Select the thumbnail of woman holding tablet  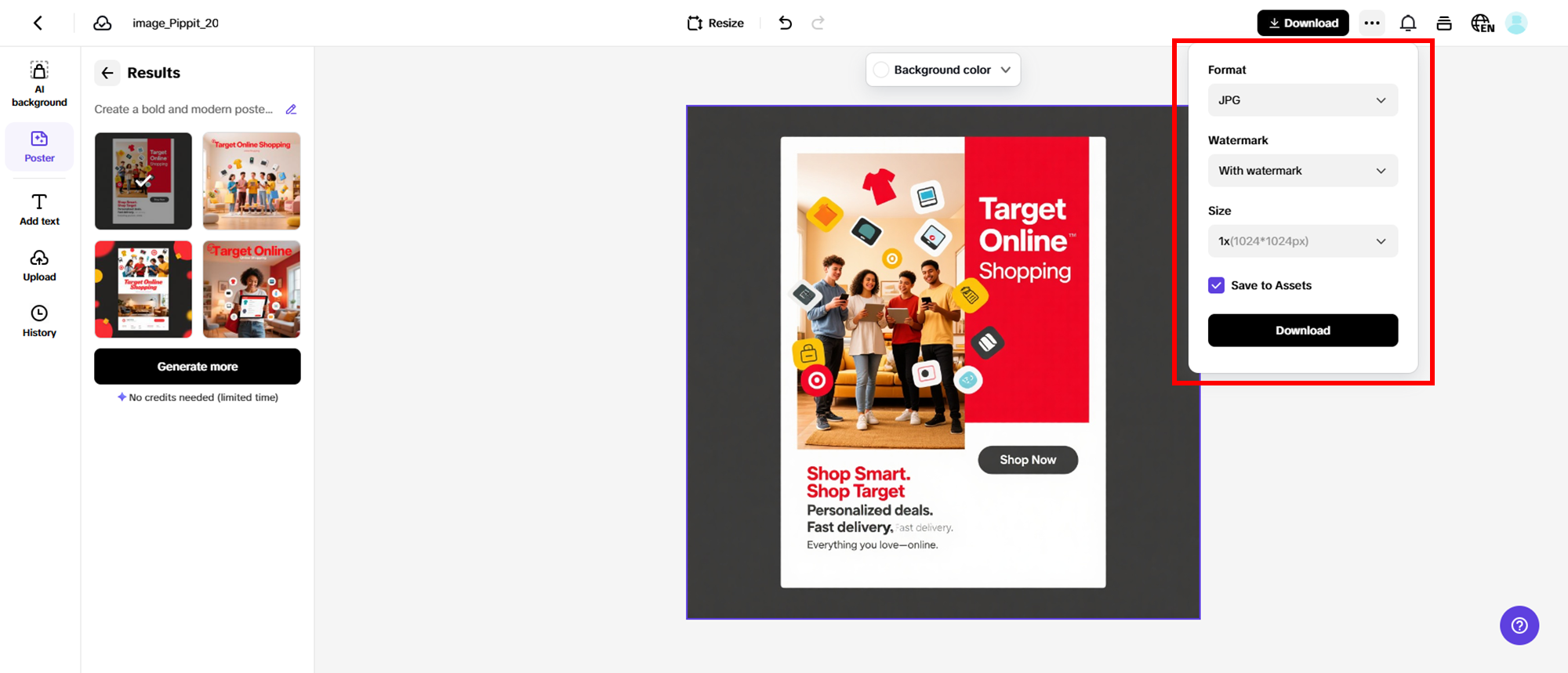coord(252,289)
